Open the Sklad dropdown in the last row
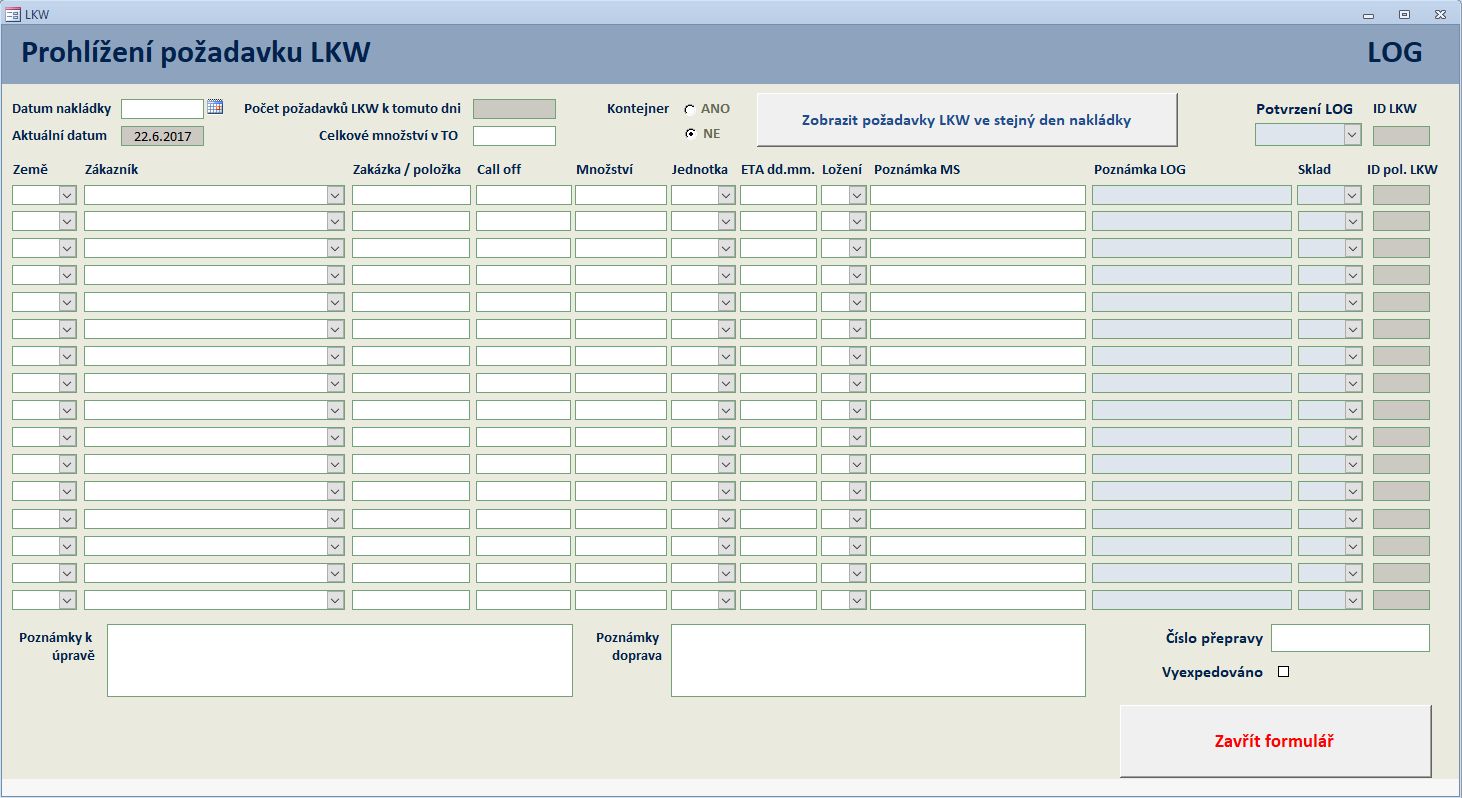The height and width of the screenshot is (798, 1462). tap(1353, 600)
